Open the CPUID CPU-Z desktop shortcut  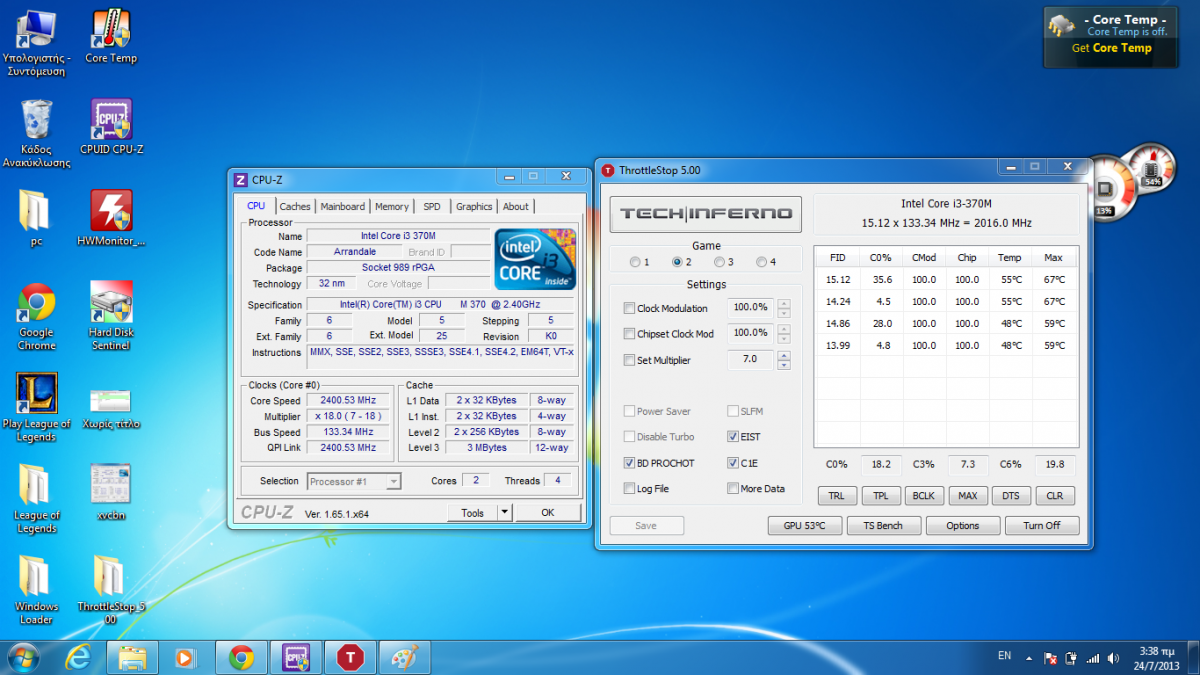[x=111, y=126]
